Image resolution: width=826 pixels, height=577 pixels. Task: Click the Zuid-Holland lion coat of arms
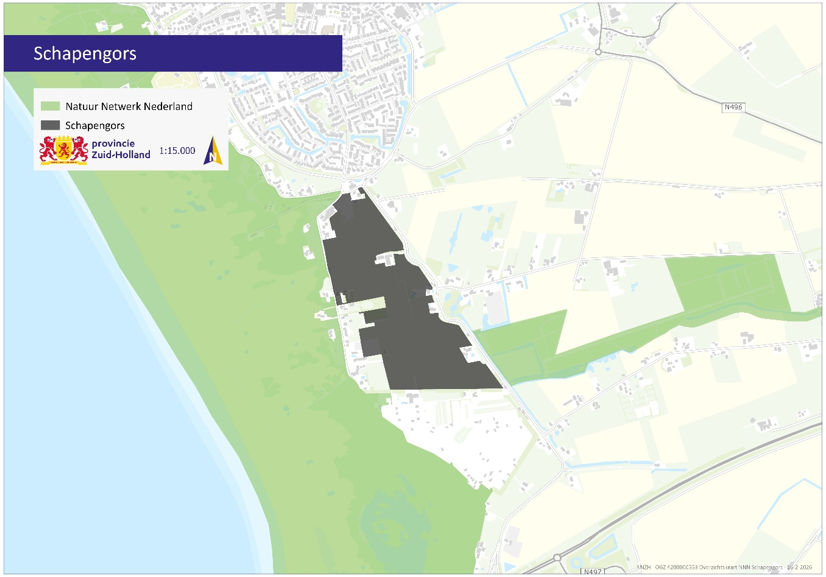point(63,150)
